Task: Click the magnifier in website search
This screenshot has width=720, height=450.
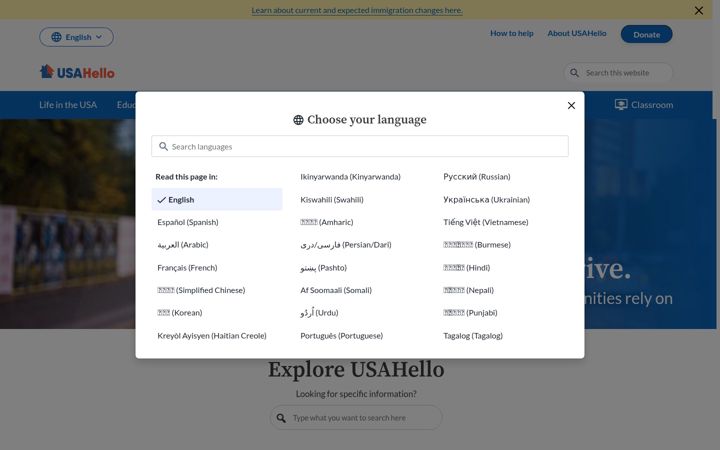Action: 574,73
